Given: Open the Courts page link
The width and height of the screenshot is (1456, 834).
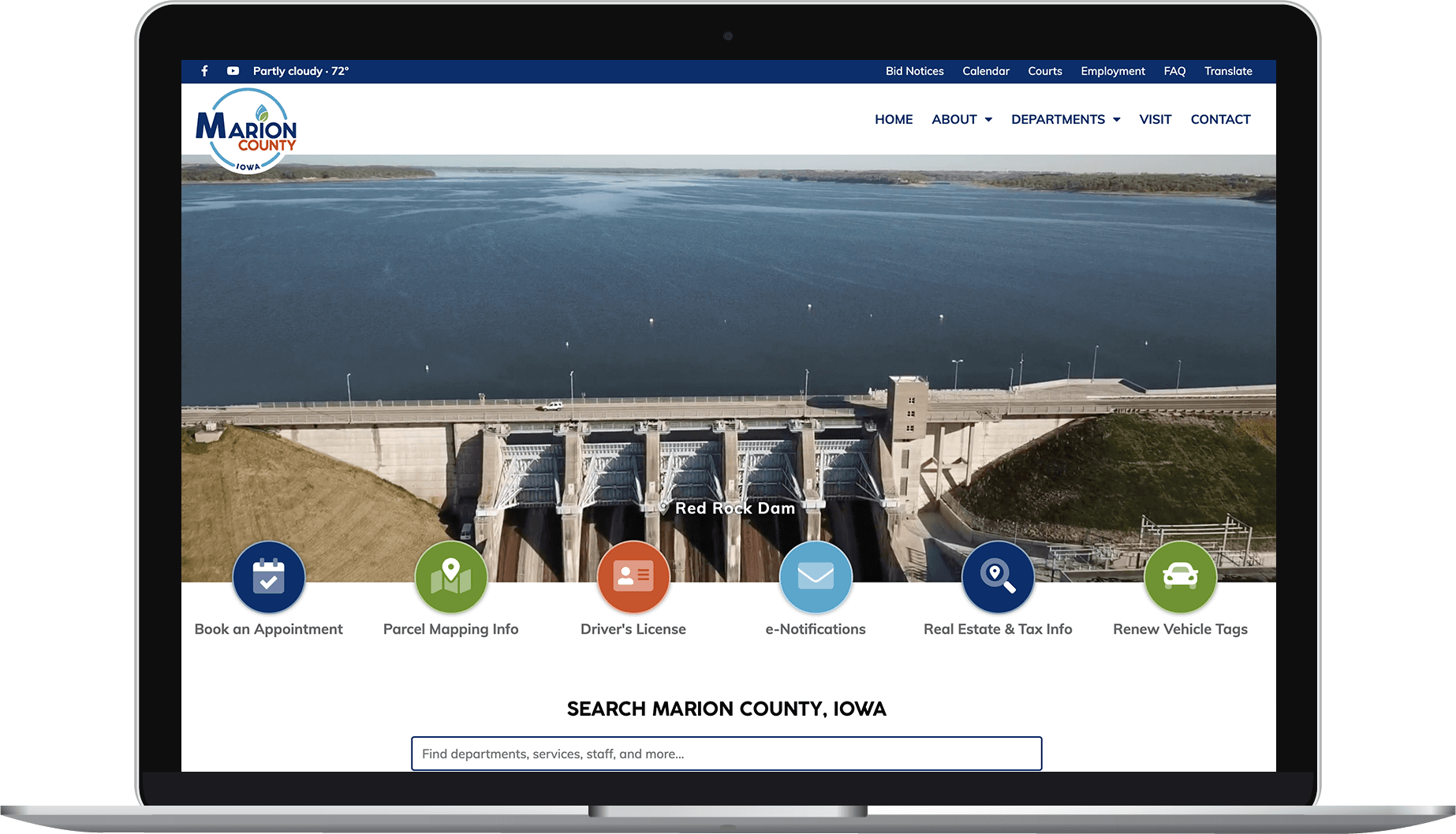Looking at the screenshot, I should coord(1044,71).
